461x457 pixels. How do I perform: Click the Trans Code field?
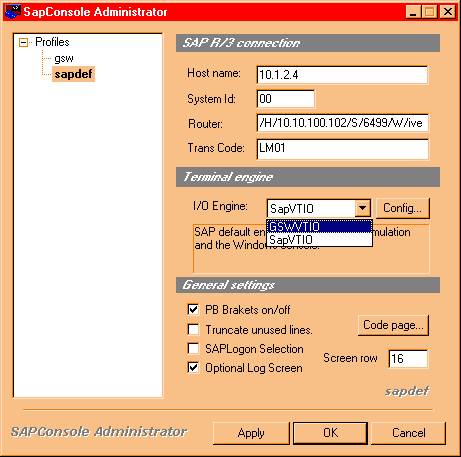(342, 149)
